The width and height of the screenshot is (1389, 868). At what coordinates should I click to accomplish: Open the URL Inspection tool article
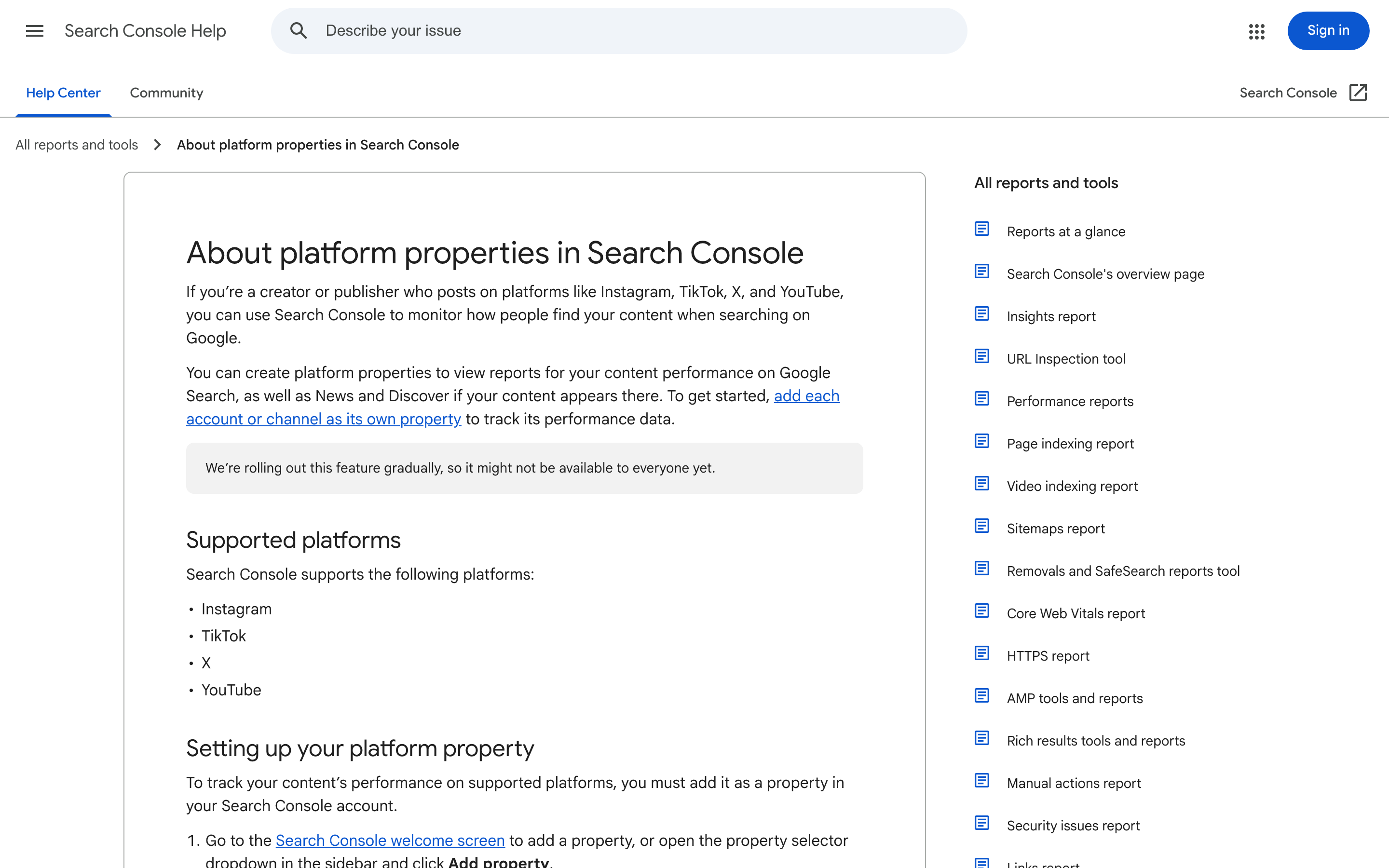tap(1066, 359)
